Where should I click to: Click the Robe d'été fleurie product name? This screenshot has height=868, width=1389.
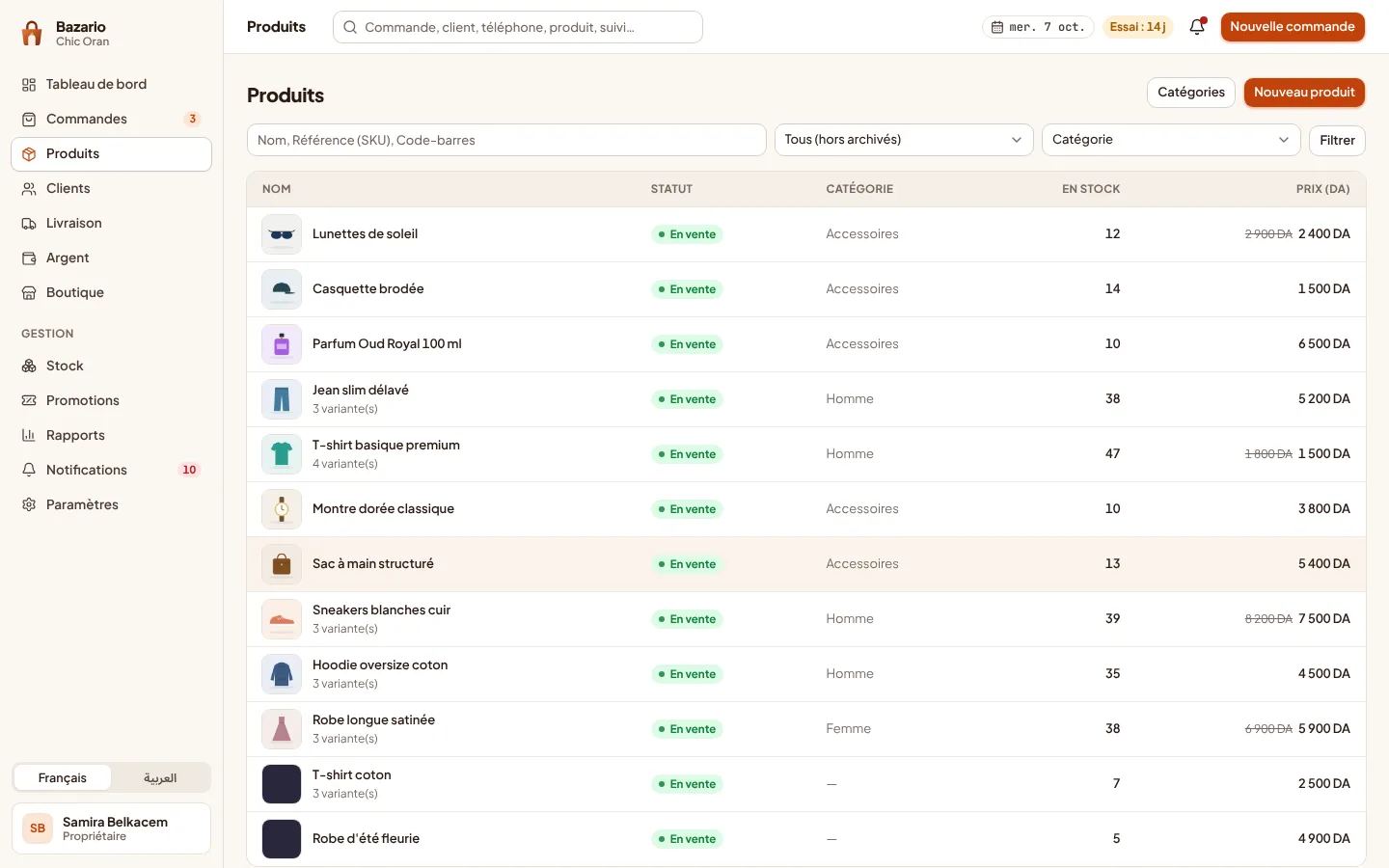pyautogui.click(x=367, y=839)
